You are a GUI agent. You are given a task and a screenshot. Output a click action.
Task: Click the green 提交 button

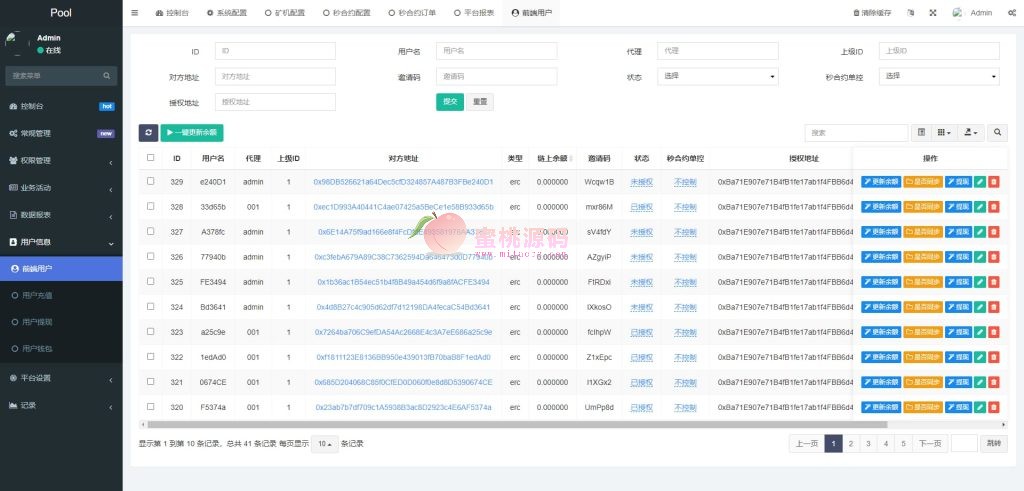tap(449, 101)
